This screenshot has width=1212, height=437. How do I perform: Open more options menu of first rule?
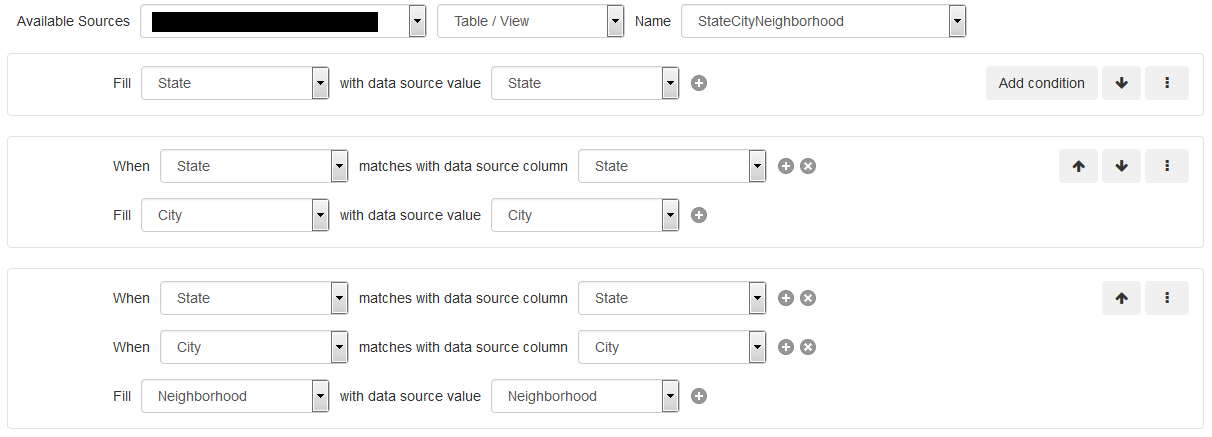click(x=1167, y=83)
